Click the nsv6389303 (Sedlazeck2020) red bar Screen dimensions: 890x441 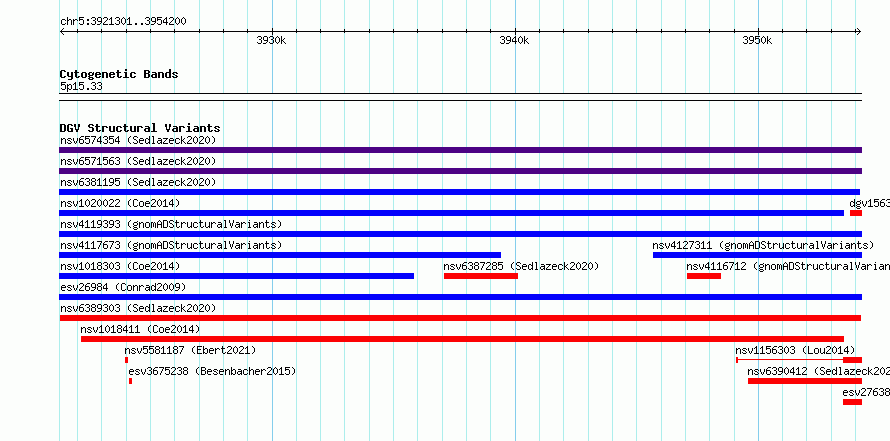click(x=460, y=318)
